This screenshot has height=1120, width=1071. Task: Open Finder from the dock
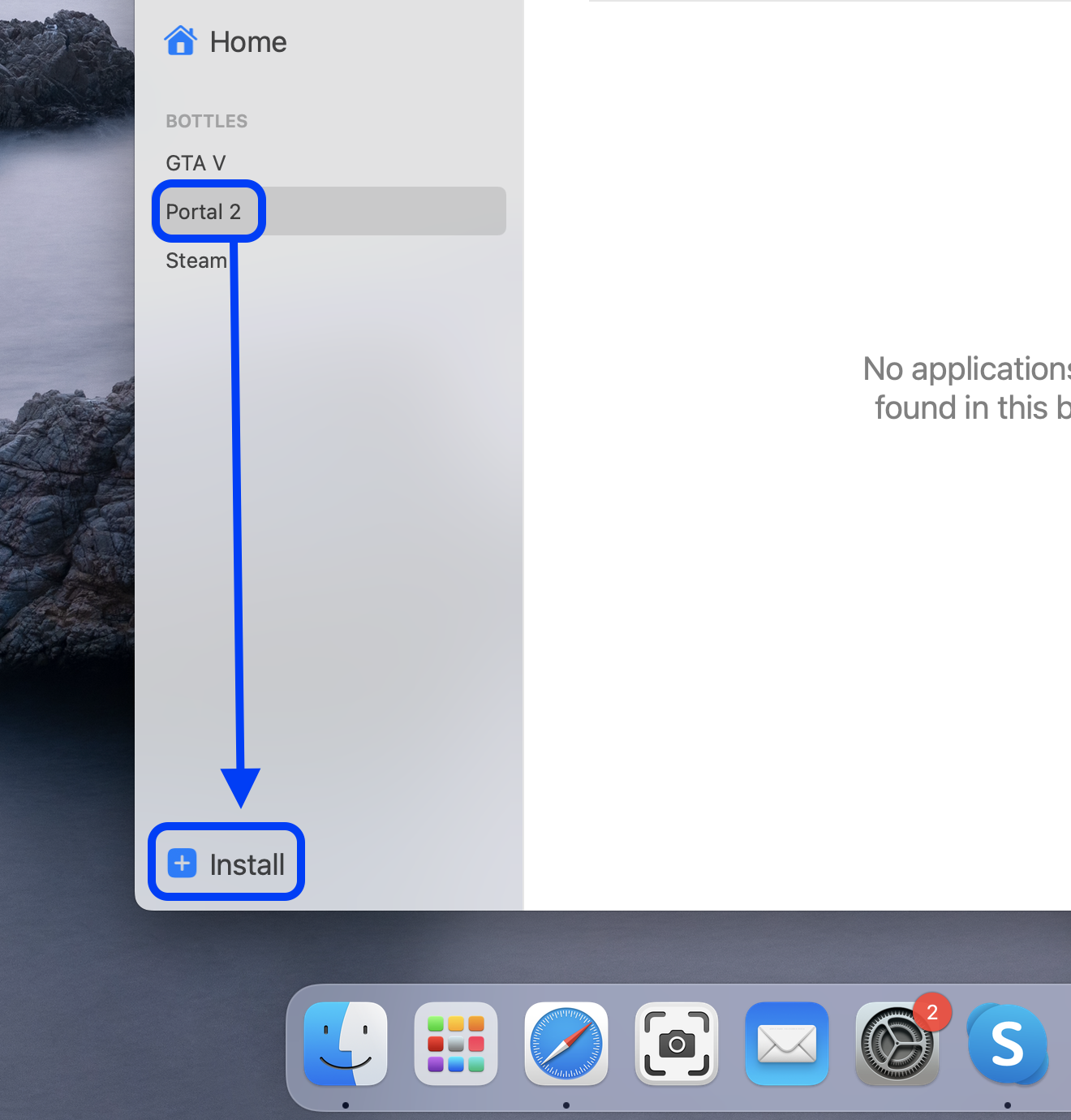[x=346, y=1044]
